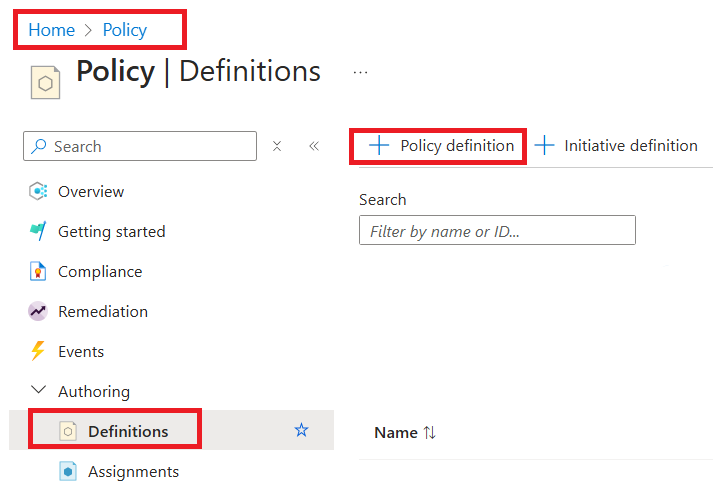Viewport: 713px width, 492px height.
Task: Open the more options ellipsis menu
Action: 360,72
